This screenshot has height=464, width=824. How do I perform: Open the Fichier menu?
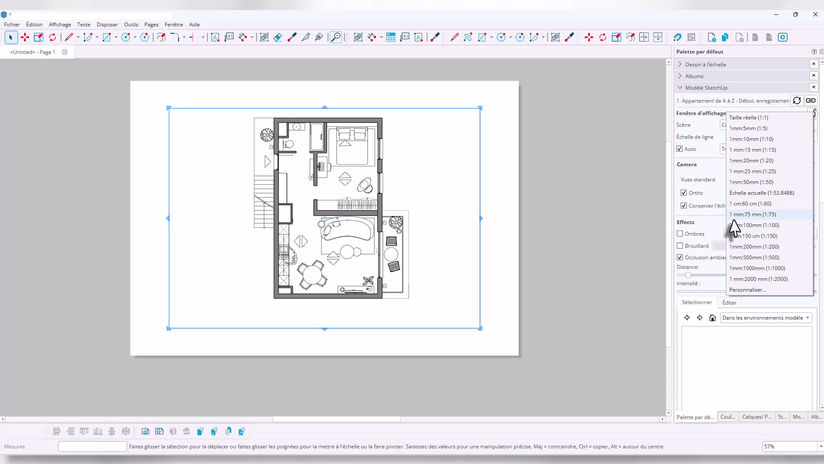point(12,25)
